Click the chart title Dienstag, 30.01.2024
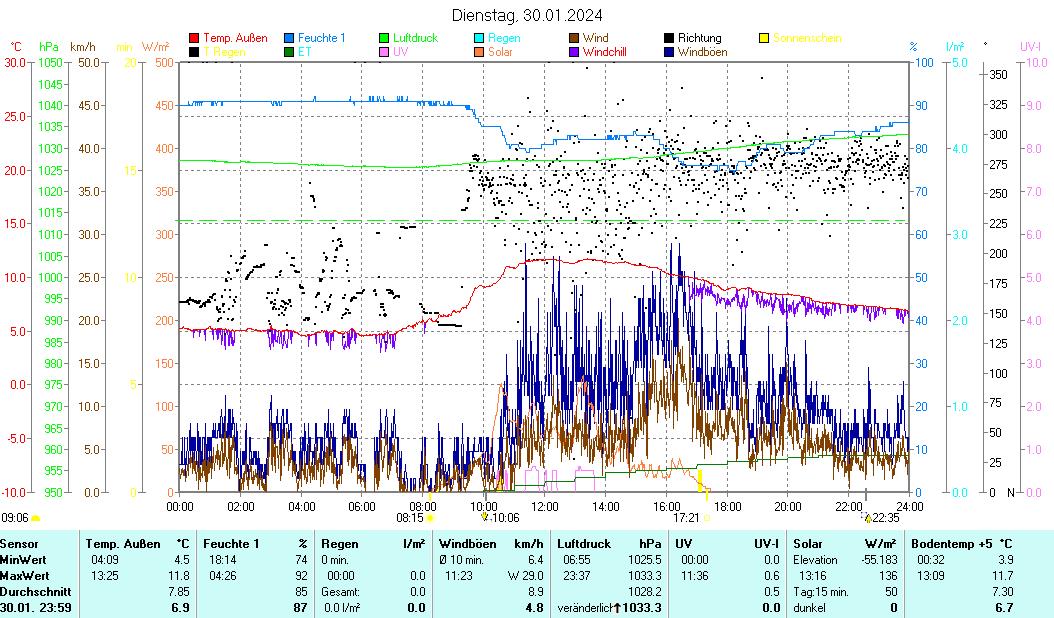 coord(527,15)
